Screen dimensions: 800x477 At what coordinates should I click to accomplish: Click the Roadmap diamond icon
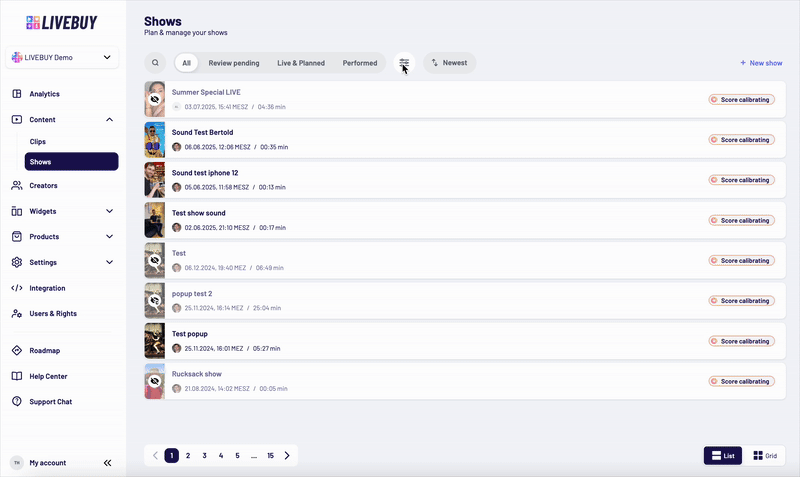point(17,350)
